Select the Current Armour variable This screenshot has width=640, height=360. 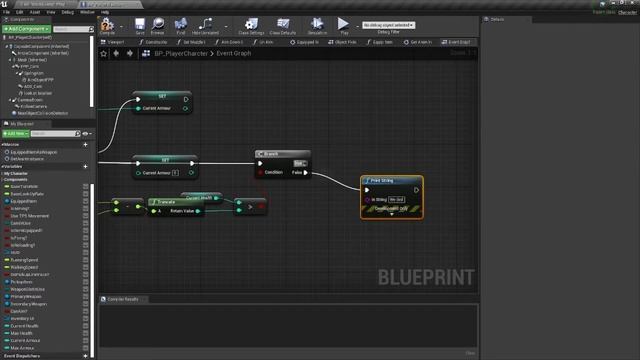click(25, 340)
